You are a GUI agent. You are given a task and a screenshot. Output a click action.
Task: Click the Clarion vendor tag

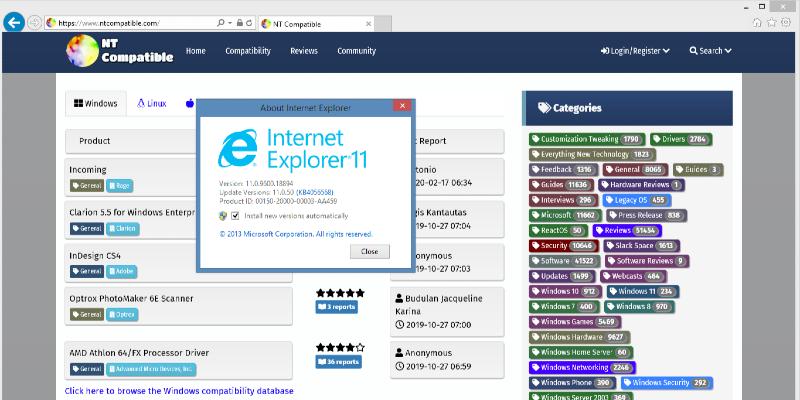point(122,229)
